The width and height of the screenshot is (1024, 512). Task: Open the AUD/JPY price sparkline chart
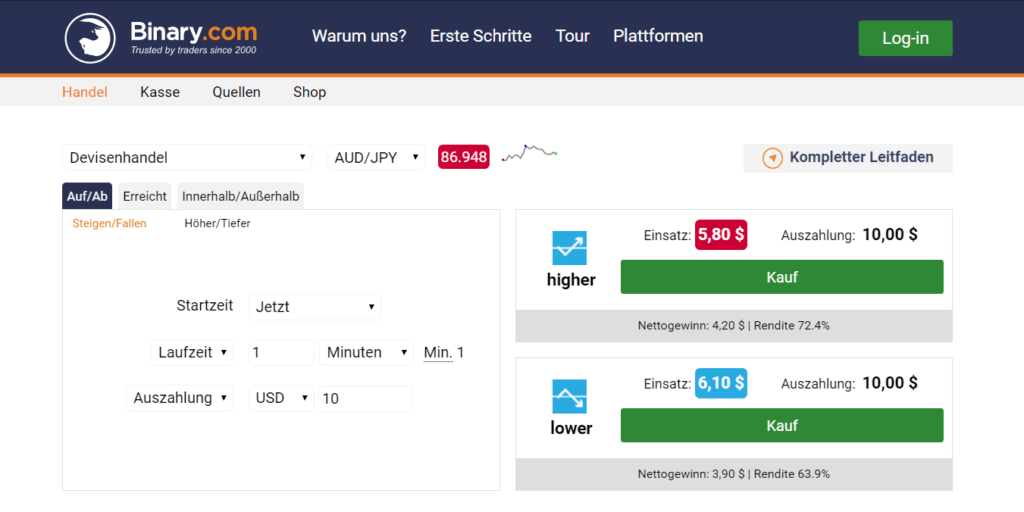[530, 153]
